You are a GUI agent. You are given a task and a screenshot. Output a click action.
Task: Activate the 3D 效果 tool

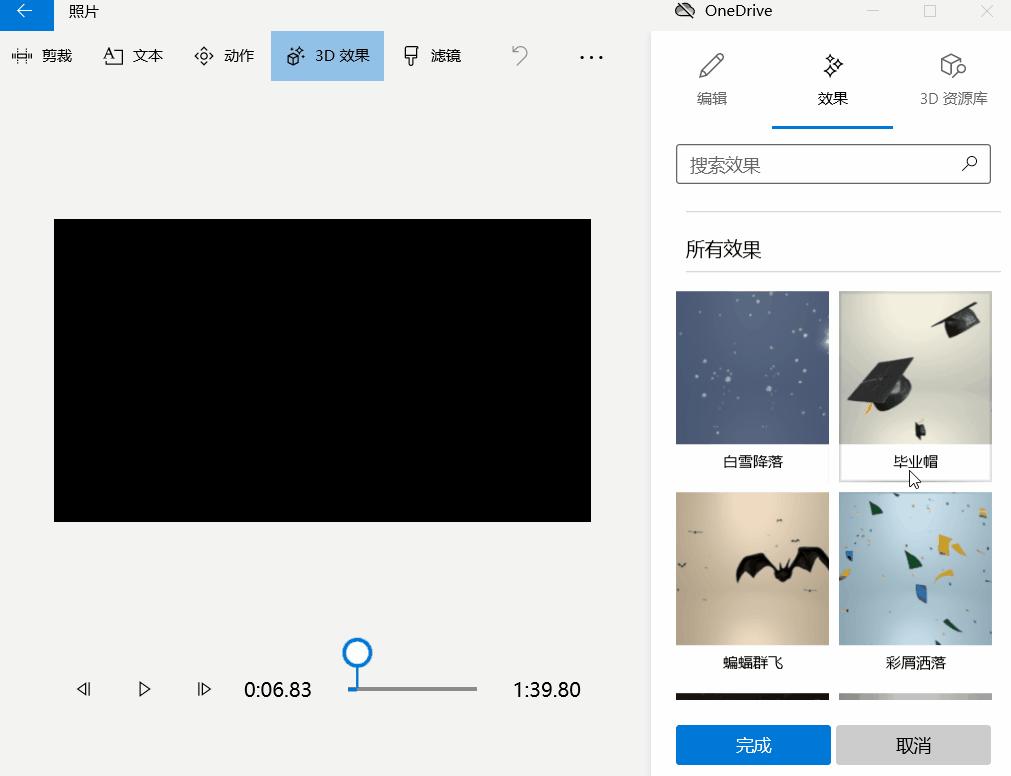click(x=327, y=56)
